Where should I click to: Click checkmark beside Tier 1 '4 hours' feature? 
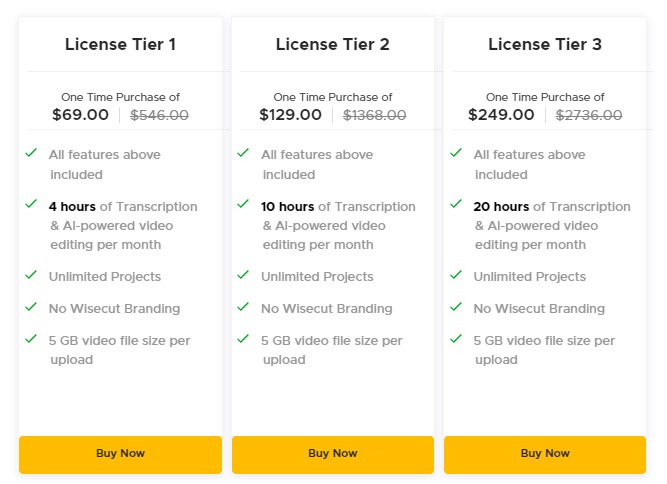[x=31, y=204]
